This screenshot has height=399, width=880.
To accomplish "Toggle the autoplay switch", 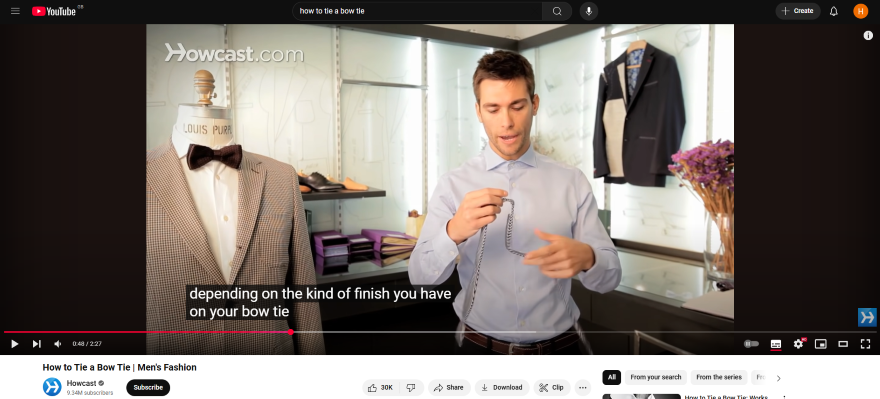I will click(751, 343).
